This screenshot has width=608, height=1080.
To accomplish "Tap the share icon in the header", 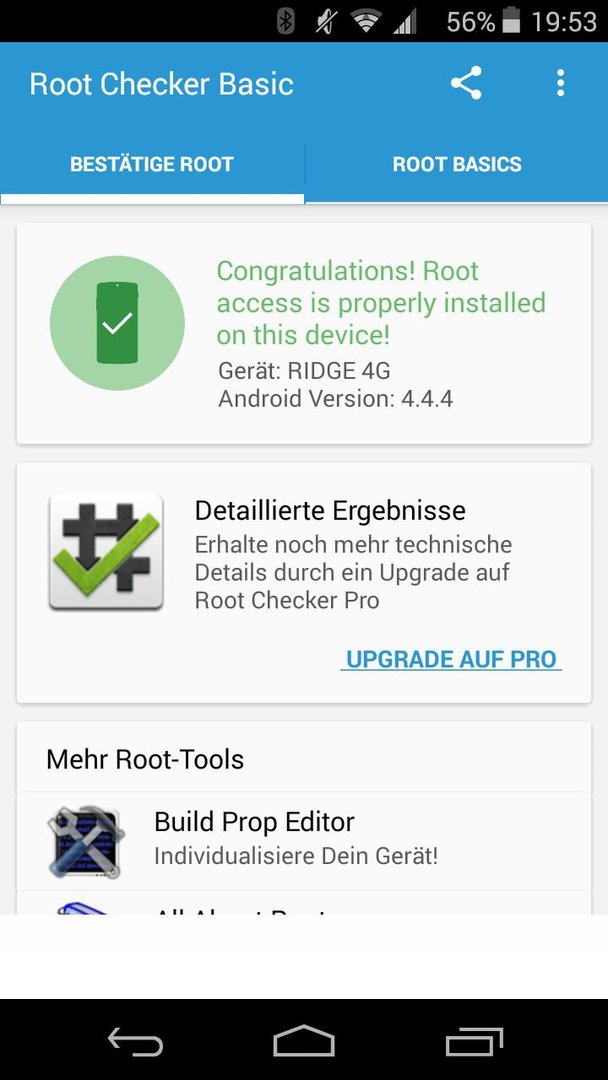I will [466, 83].
